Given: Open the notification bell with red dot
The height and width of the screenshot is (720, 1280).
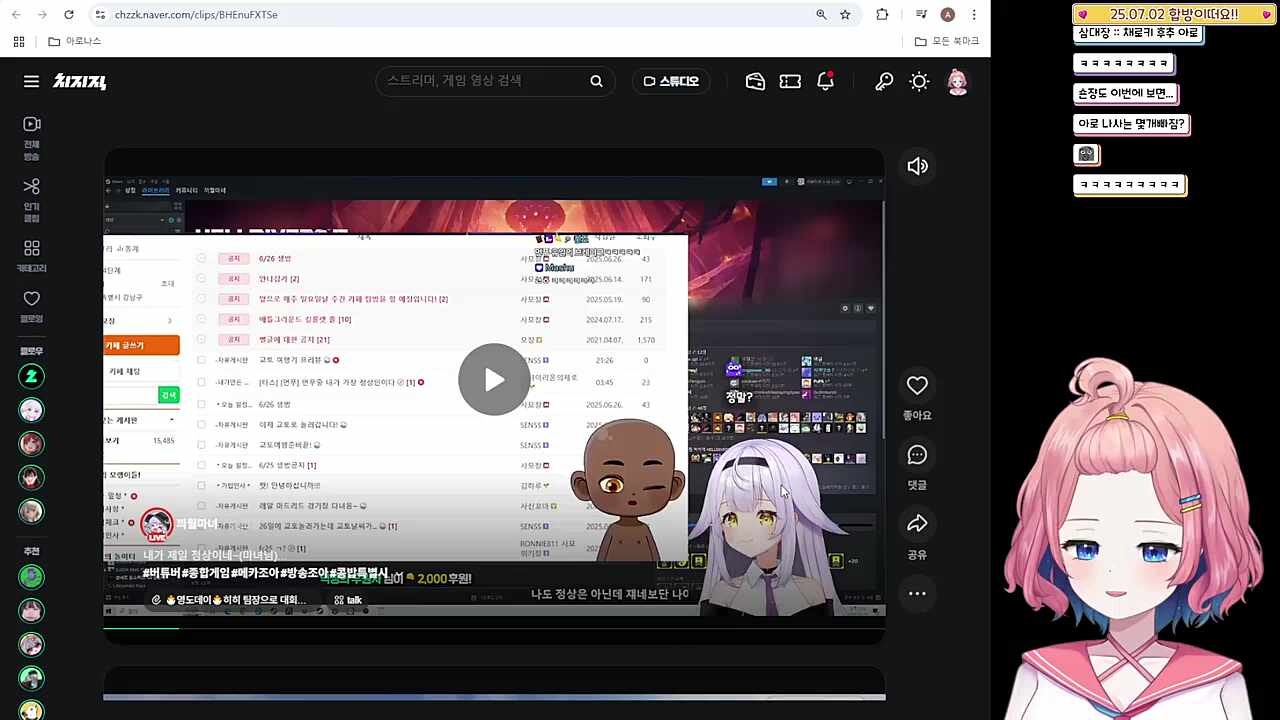Looking at the screenshot, I should 825,81.
